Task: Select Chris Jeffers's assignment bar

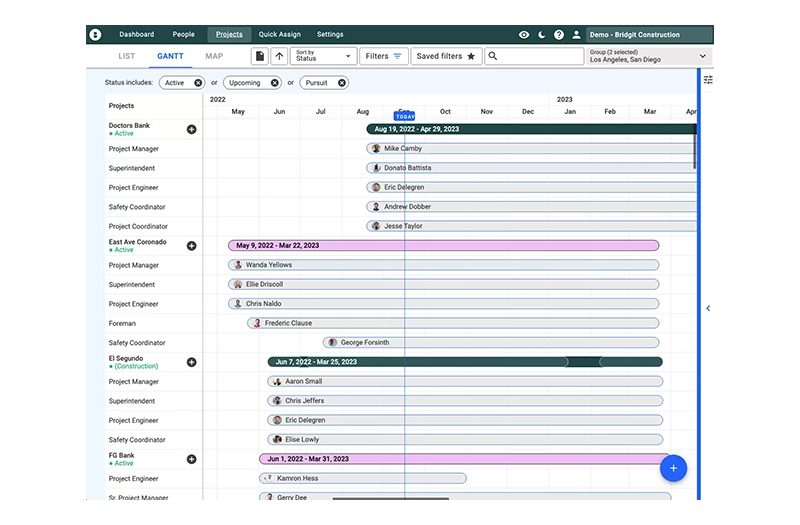Action: [465, 401]
